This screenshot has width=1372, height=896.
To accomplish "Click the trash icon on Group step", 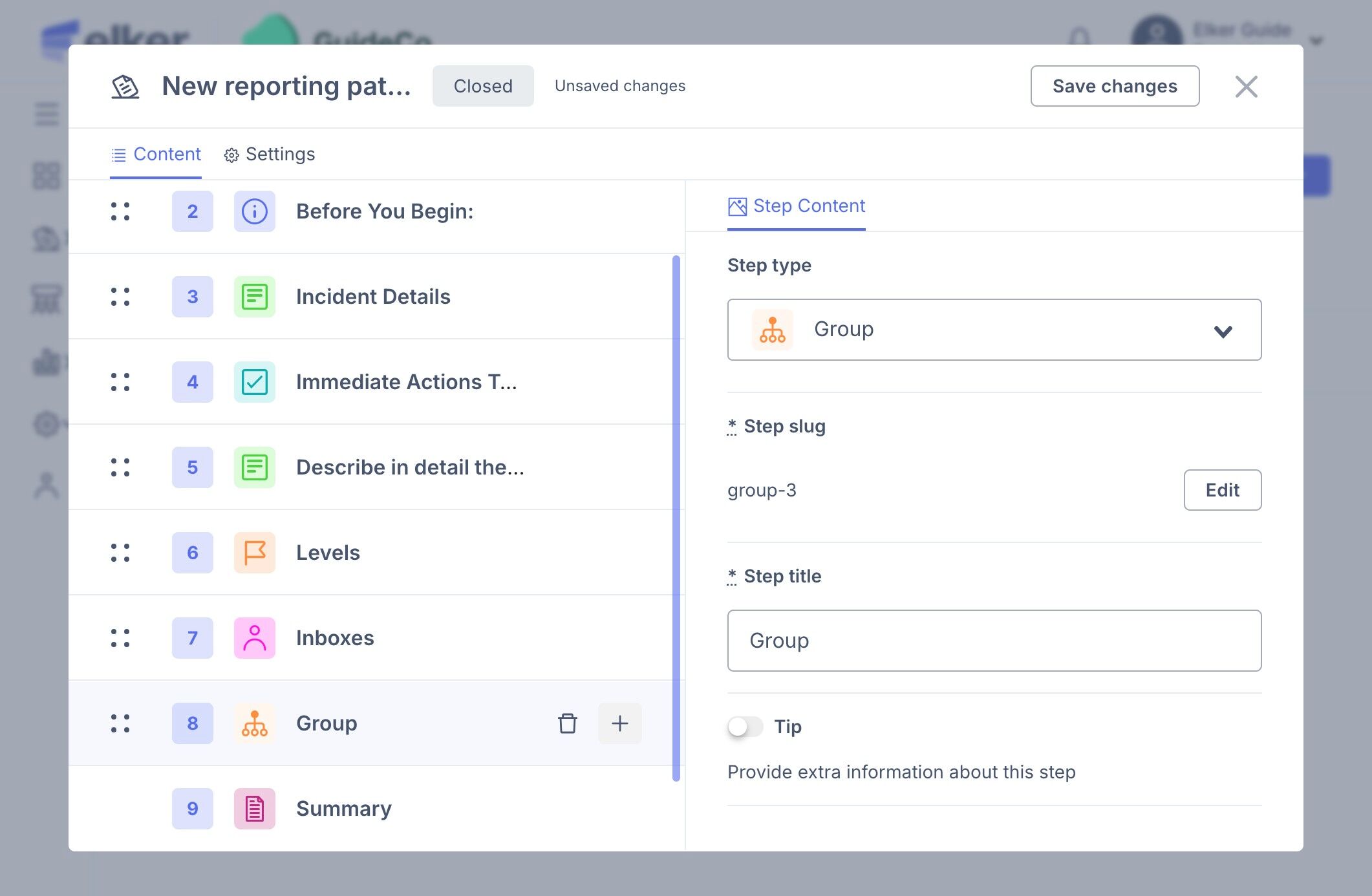I will [567, 723].
